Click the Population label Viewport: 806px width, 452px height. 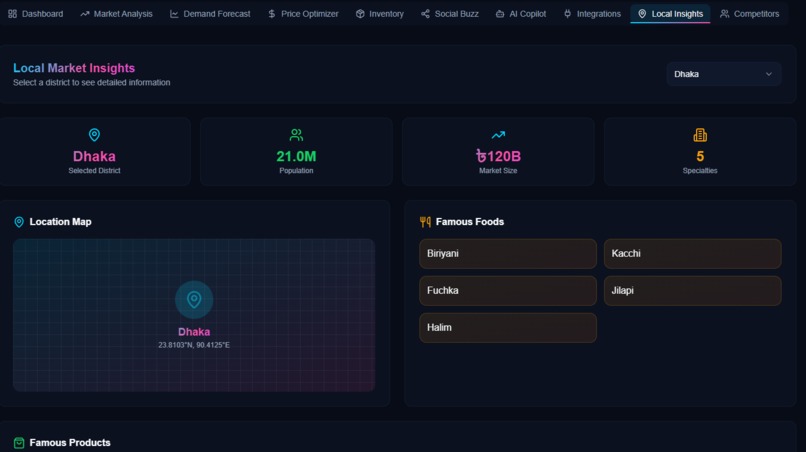point(296,171)
